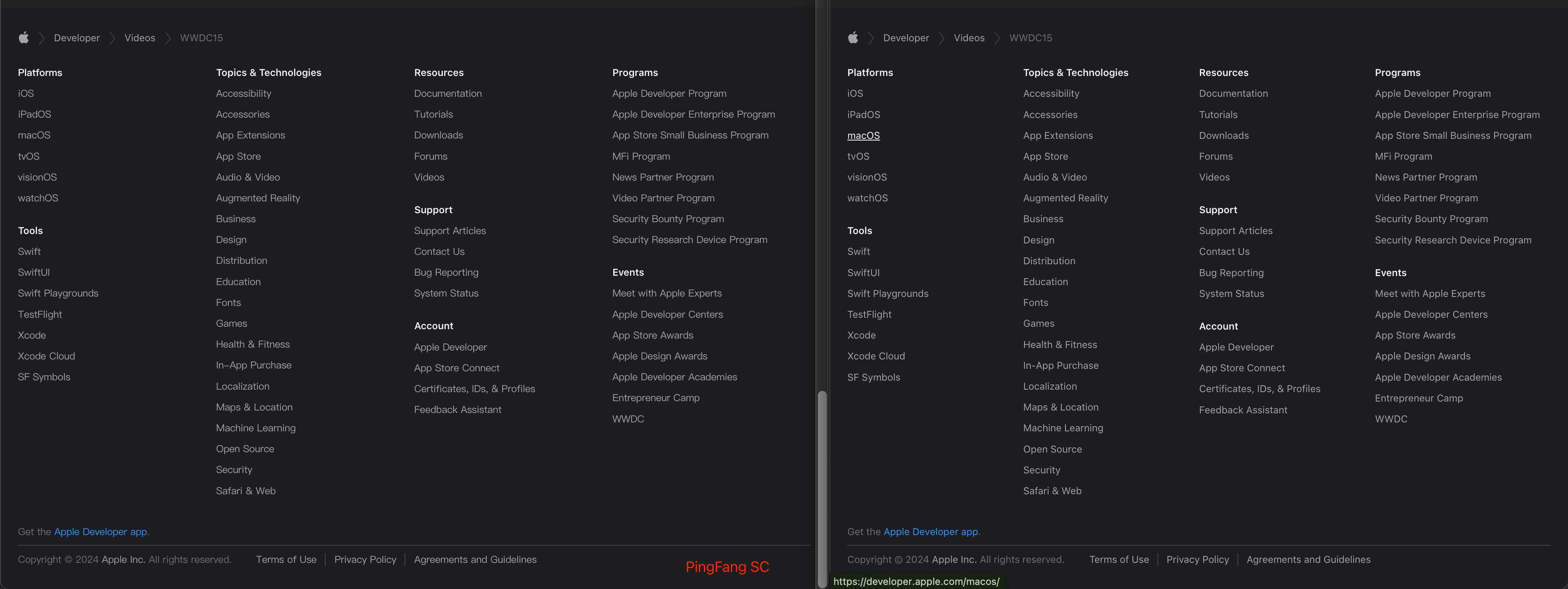Image resolution: width=1568 pixels, height=589 pixels.
Task: Open Security Bounty Program in left pane
Action: (668, 219)
